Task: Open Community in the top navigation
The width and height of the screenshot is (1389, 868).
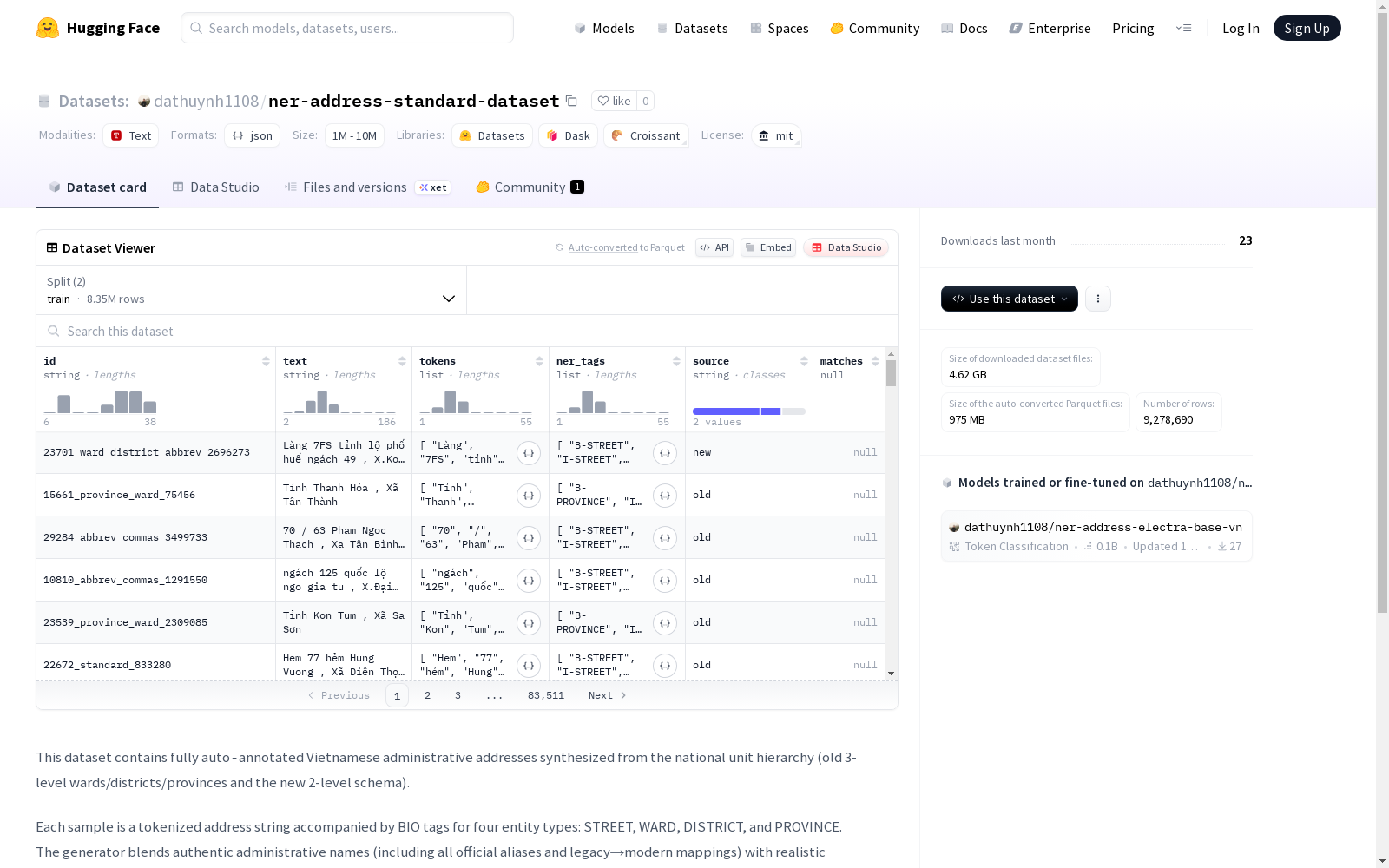Action: 875,28
